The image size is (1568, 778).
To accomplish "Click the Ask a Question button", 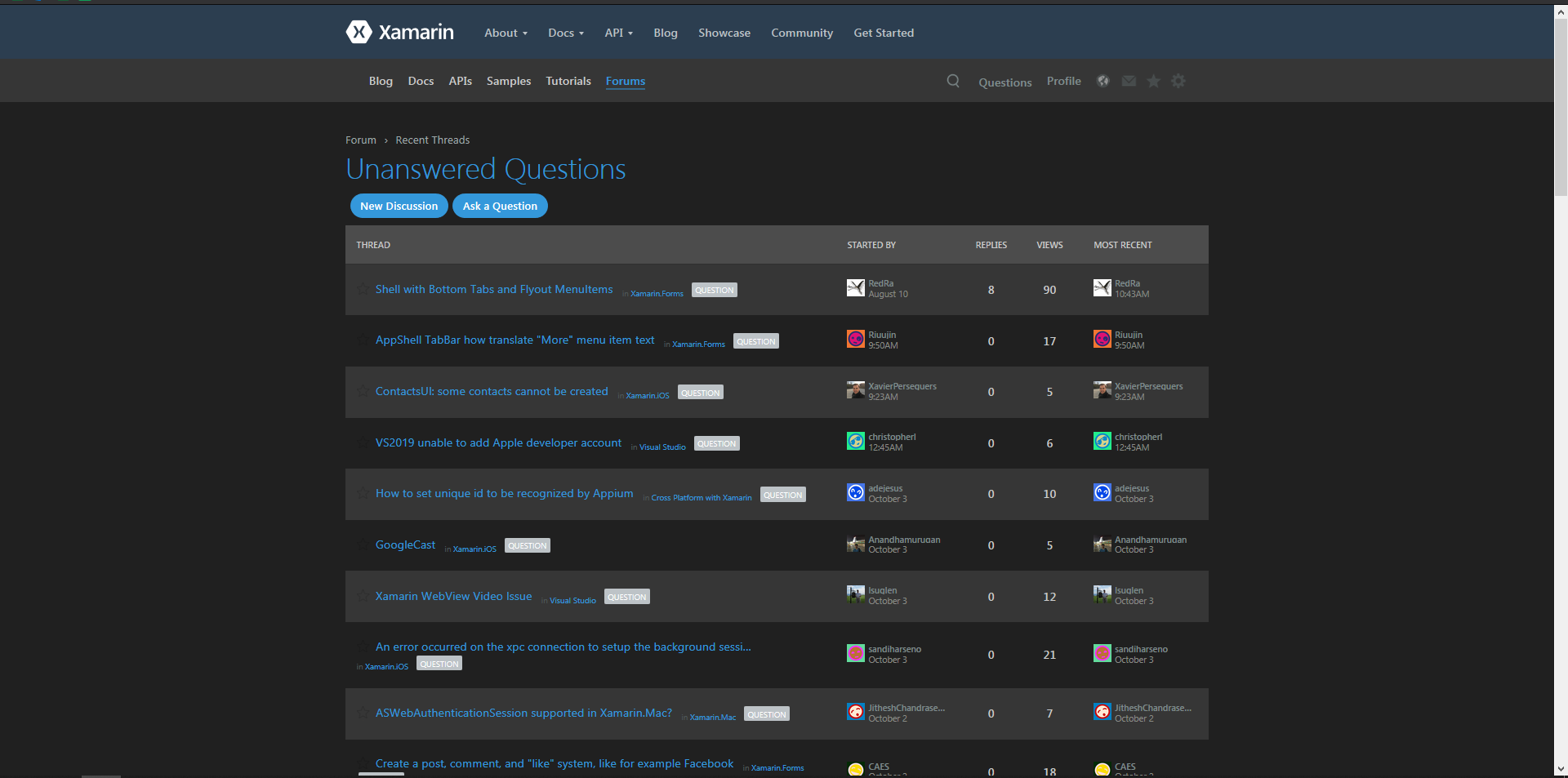I will point(500,206).
